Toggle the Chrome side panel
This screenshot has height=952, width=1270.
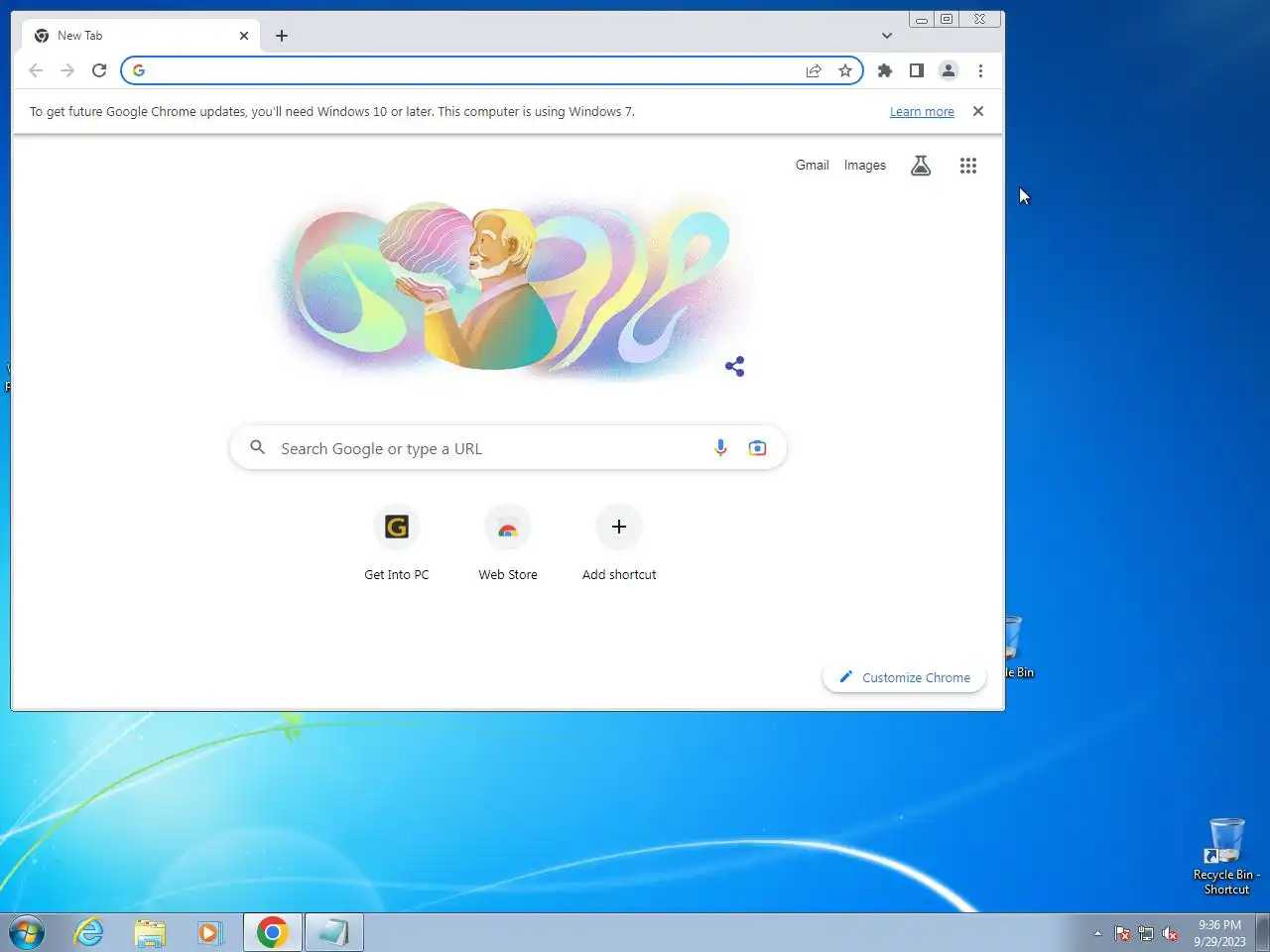[x=917, y=70]
